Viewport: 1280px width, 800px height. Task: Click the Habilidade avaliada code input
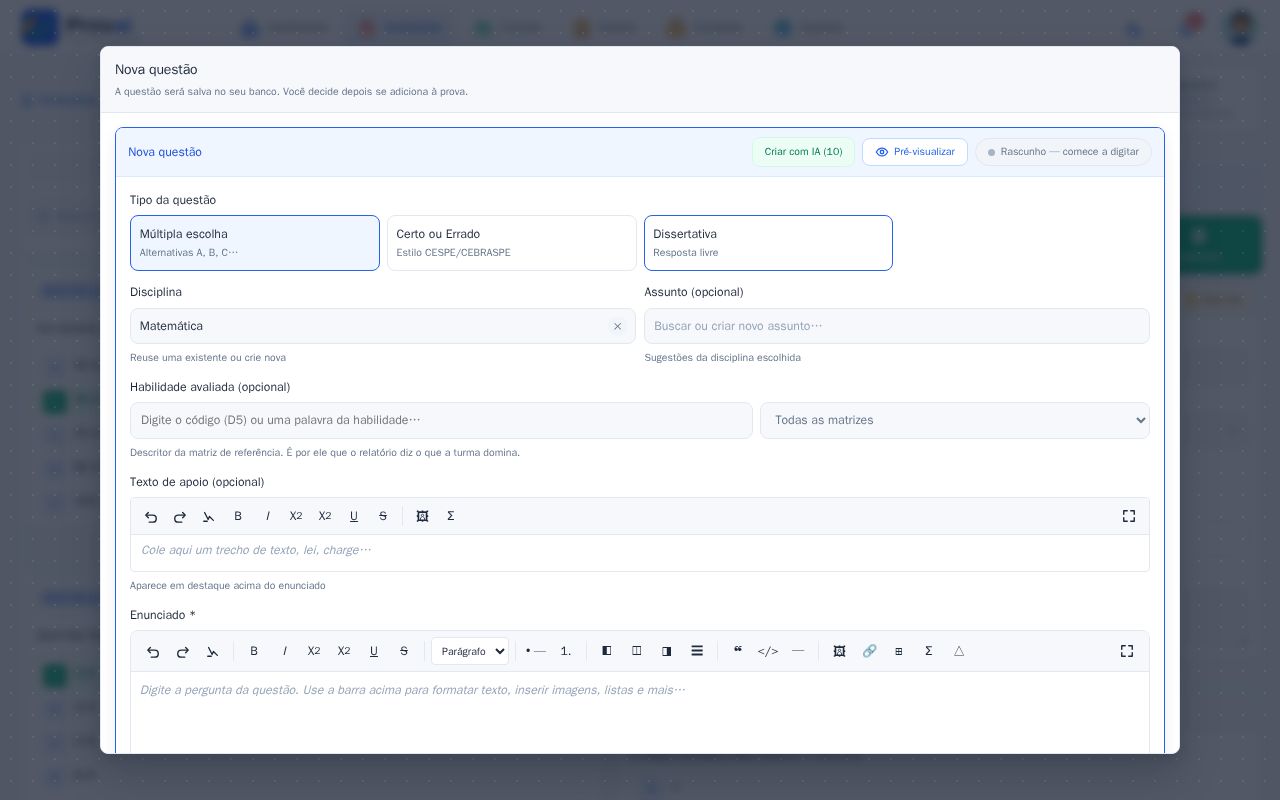coord(441,420)
